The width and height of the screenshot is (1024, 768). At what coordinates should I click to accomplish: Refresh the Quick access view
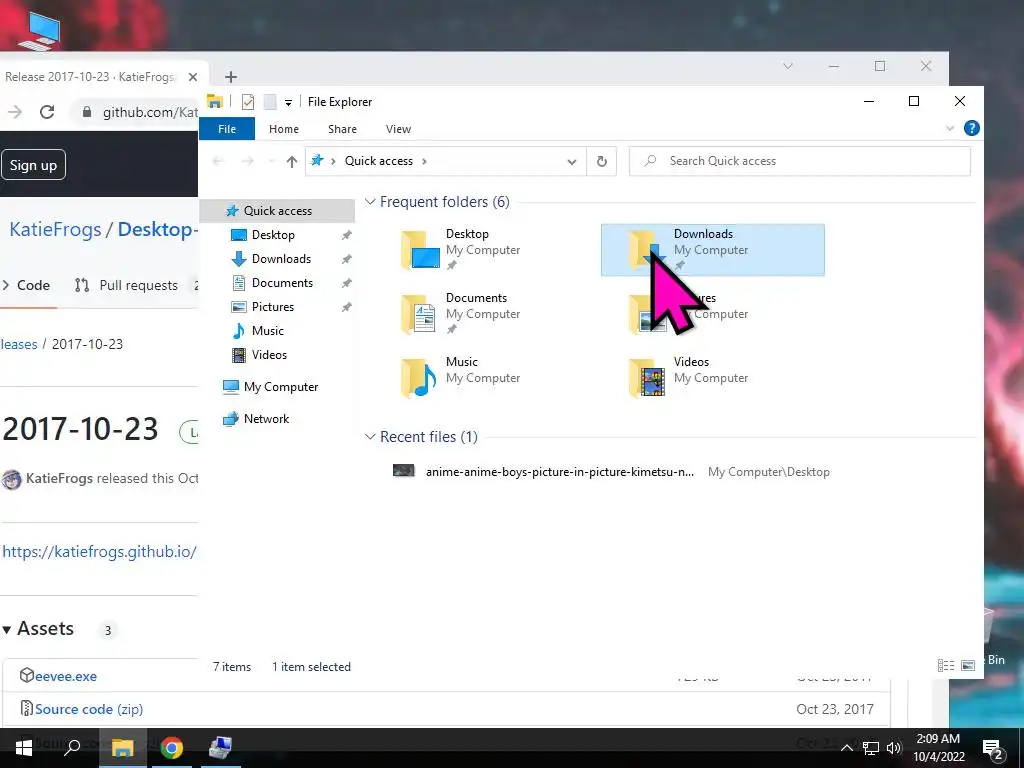coord(601,161)
